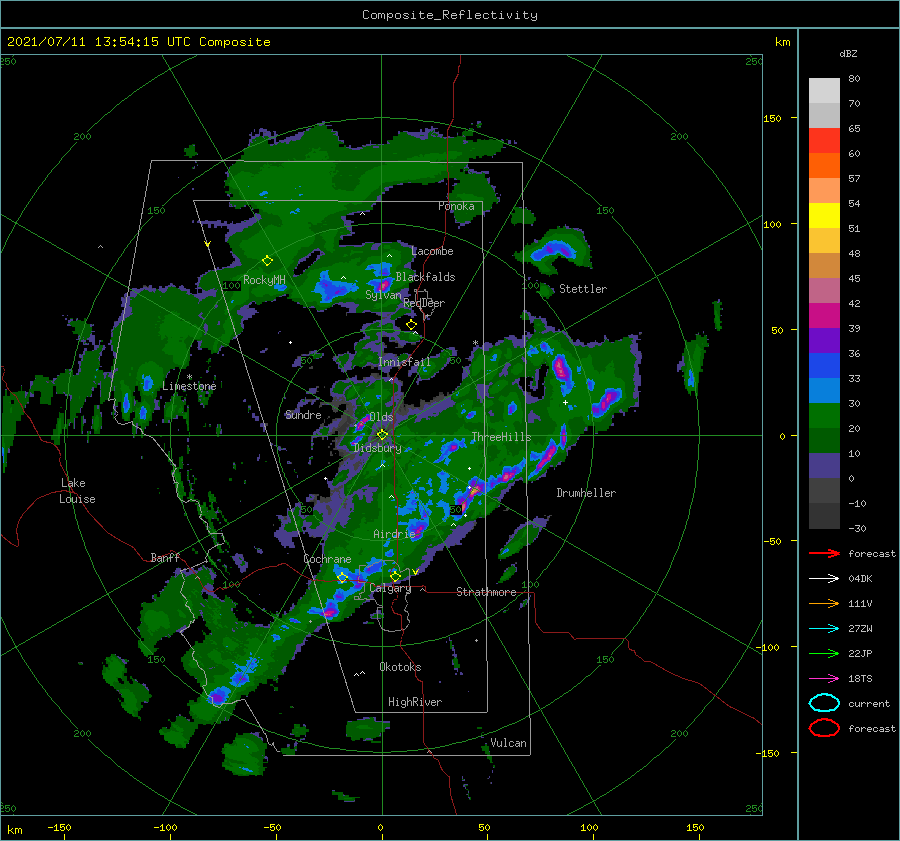Click the Limestone label on map
This screenshot has height=841, width=900.
[189, 386]
